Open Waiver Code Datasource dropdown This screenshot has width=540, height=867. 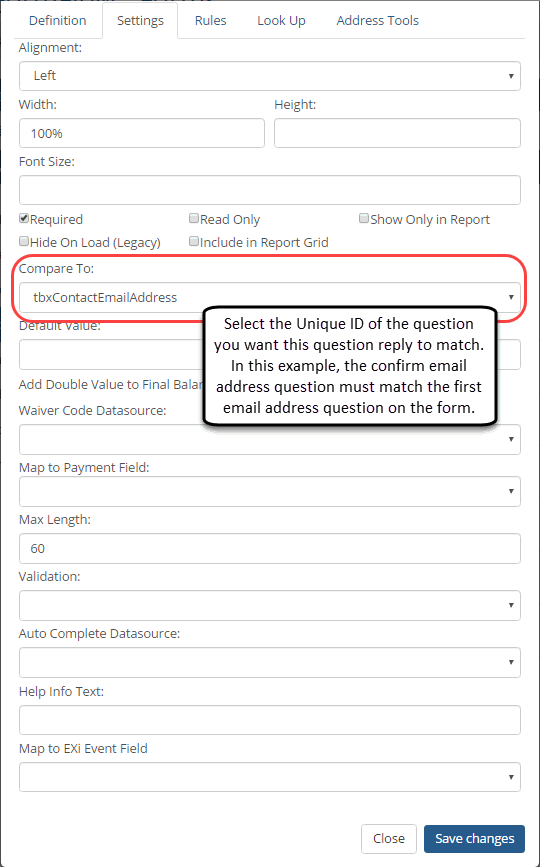pyautogui.click(x=270, y=440)
